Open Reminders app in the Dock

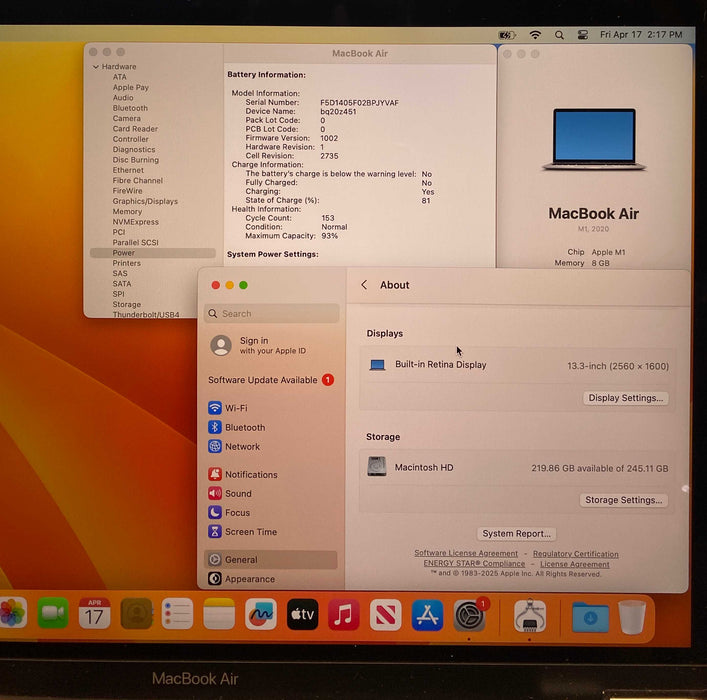point(177,613)
